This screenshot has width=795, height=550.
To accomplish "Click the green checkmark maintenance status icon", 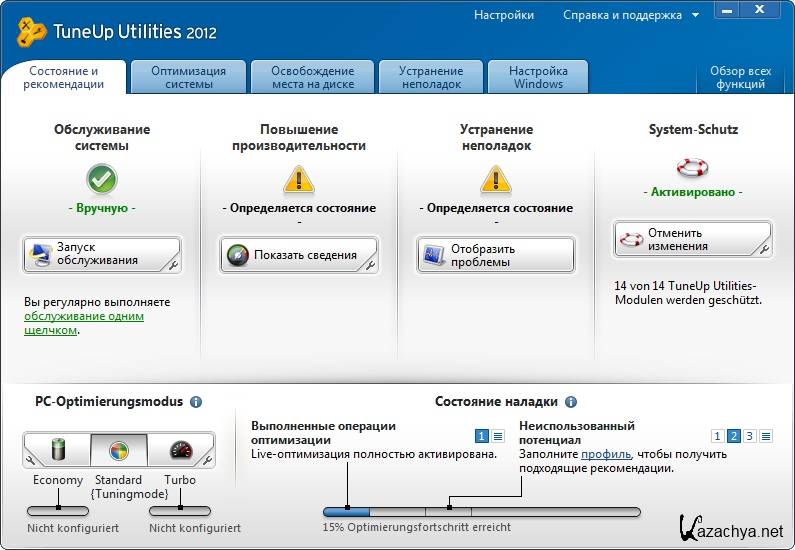I will [101, 179].
